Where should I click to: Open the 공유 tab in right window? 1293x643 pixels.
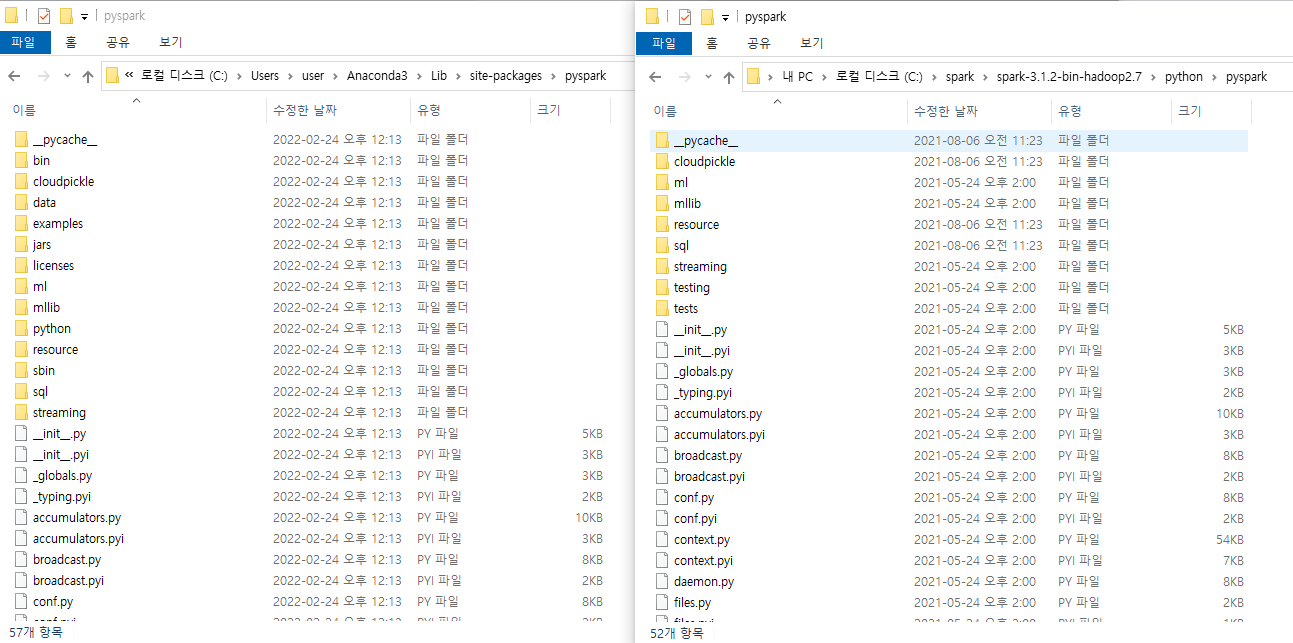(x=759, y=43)
